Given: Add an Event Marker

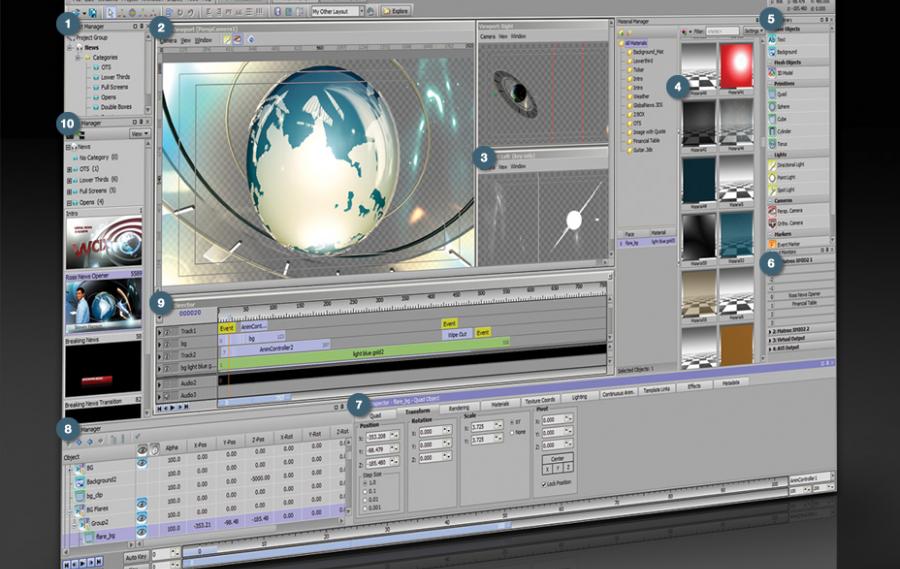Looking at the screenshot, I should [772, 244].
